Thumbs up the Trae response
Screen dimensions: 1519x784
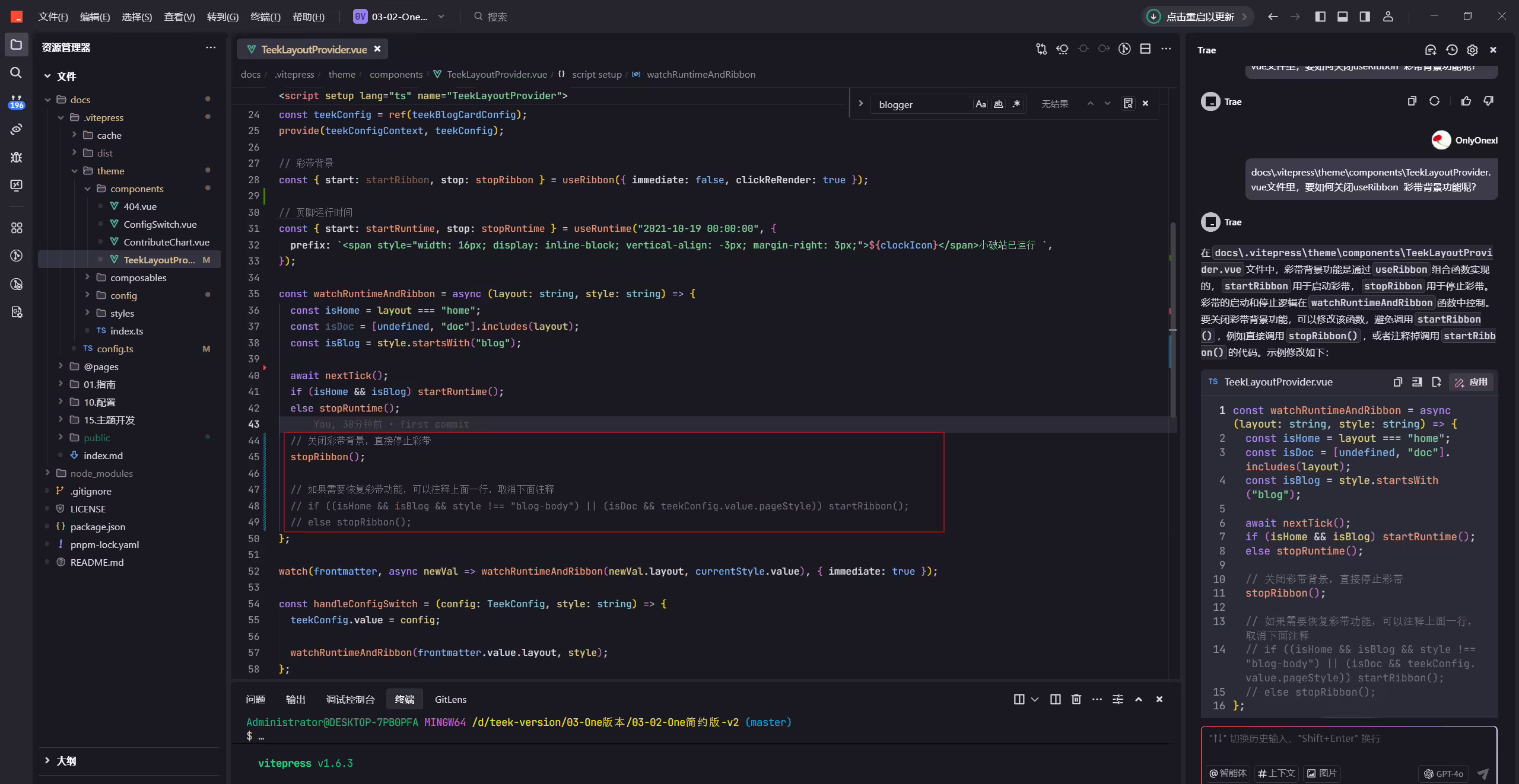coord(1466,101)
